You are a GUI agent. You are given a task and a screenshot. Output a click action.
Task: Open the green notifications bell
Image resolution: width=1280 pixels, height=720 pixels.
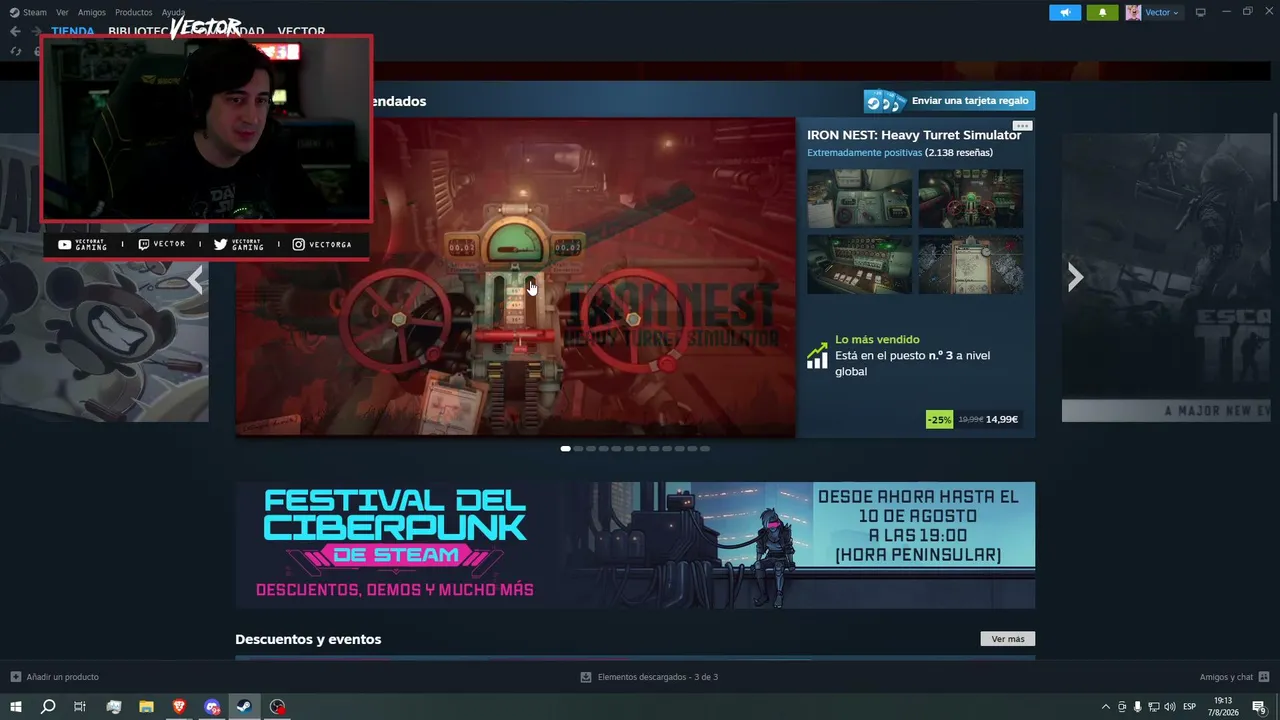tap(1102, 13)
